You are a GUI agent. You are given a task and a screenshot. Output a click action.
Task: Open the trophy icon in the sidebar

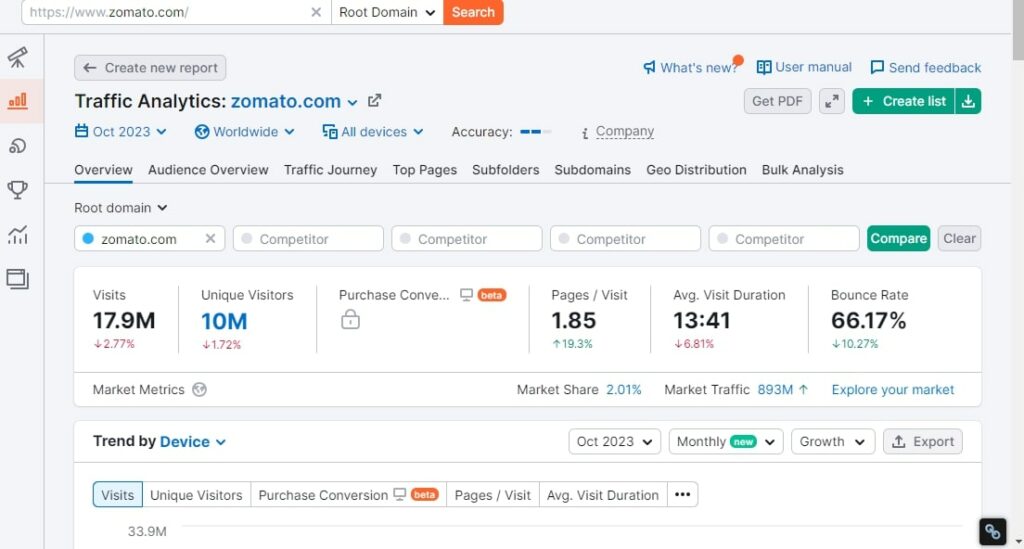(x=18, y=190)
